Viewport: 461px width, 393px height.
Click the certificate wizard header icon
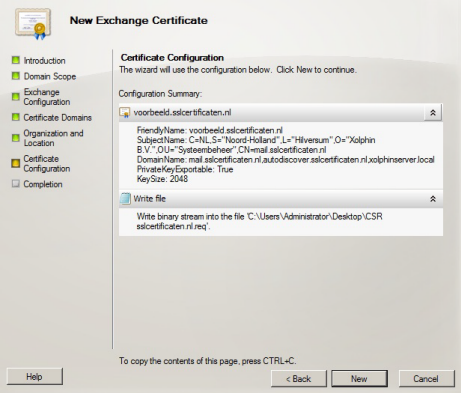(x=33, y=24)
